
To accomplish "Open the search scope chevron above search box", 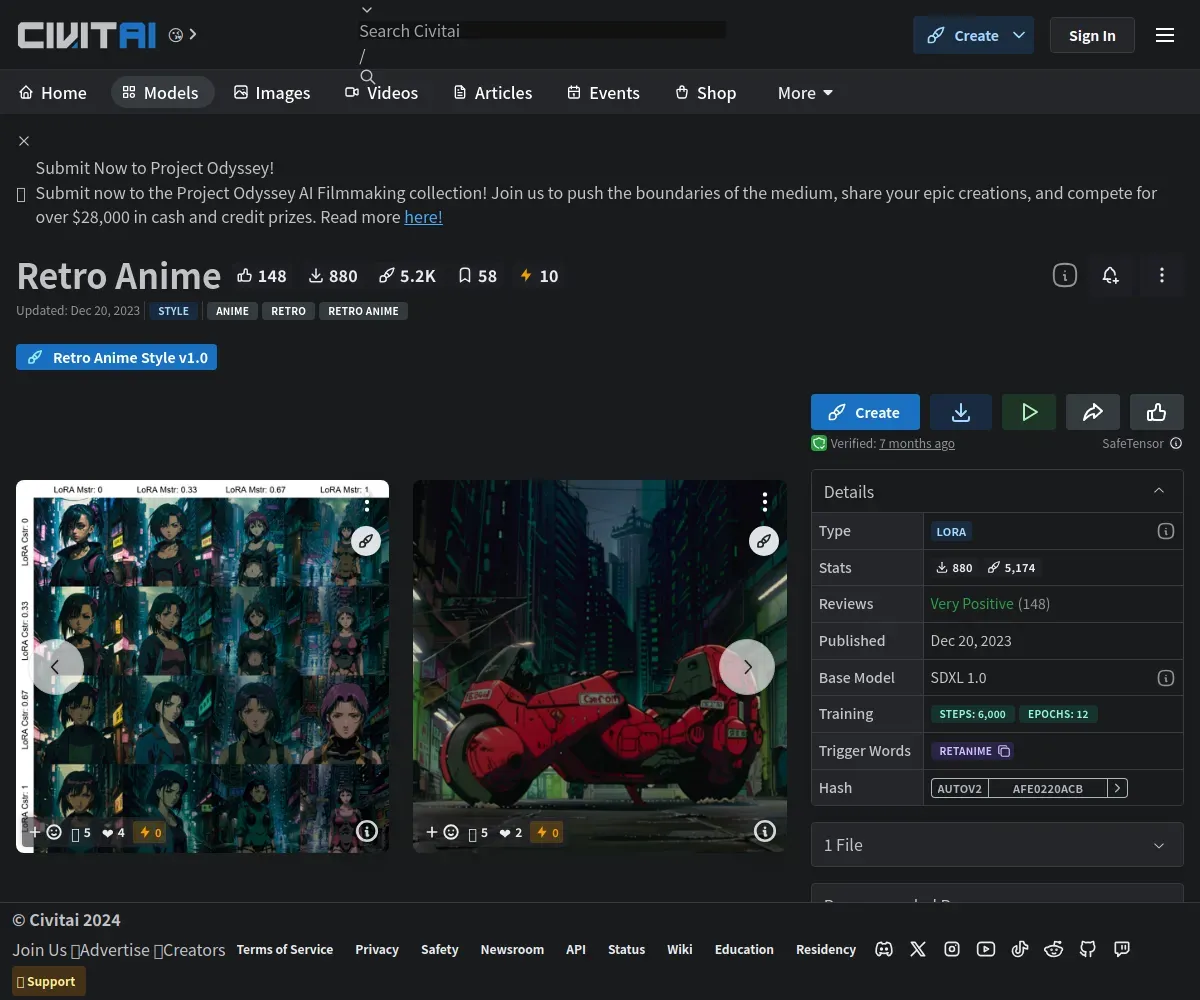I will 367,10.
